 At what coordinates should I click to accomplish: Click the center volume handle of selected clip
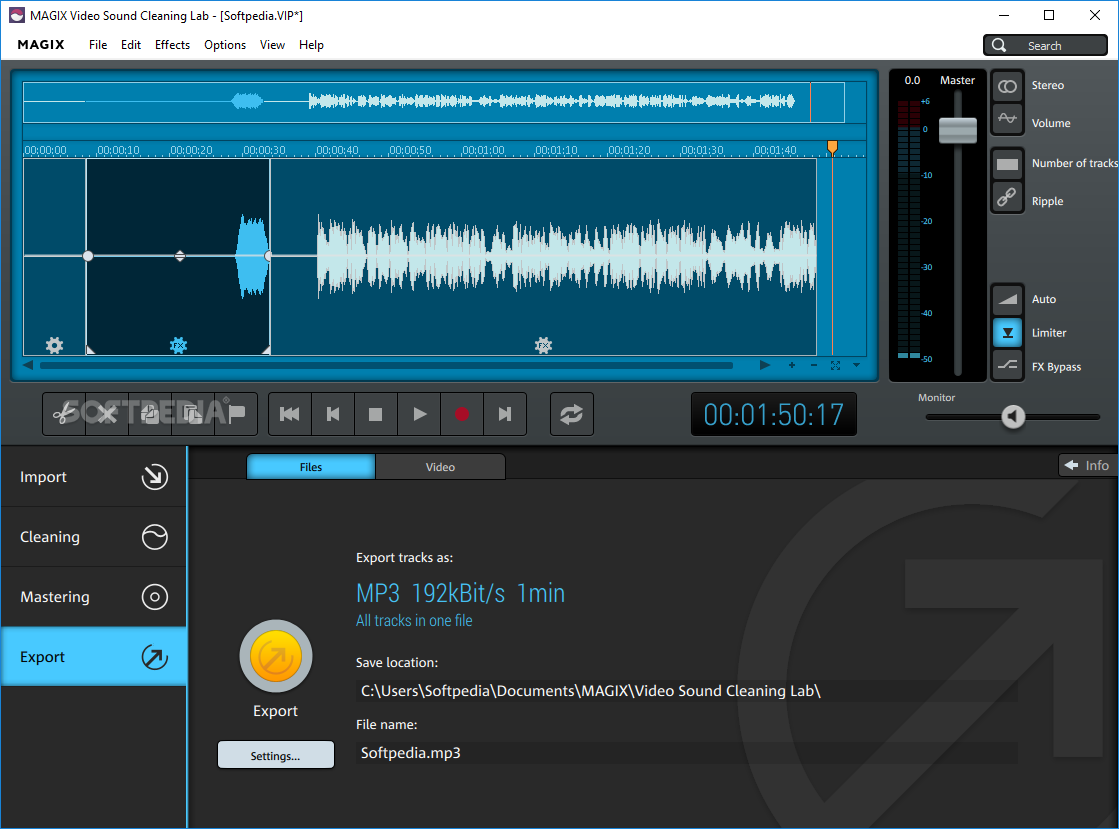180,255
